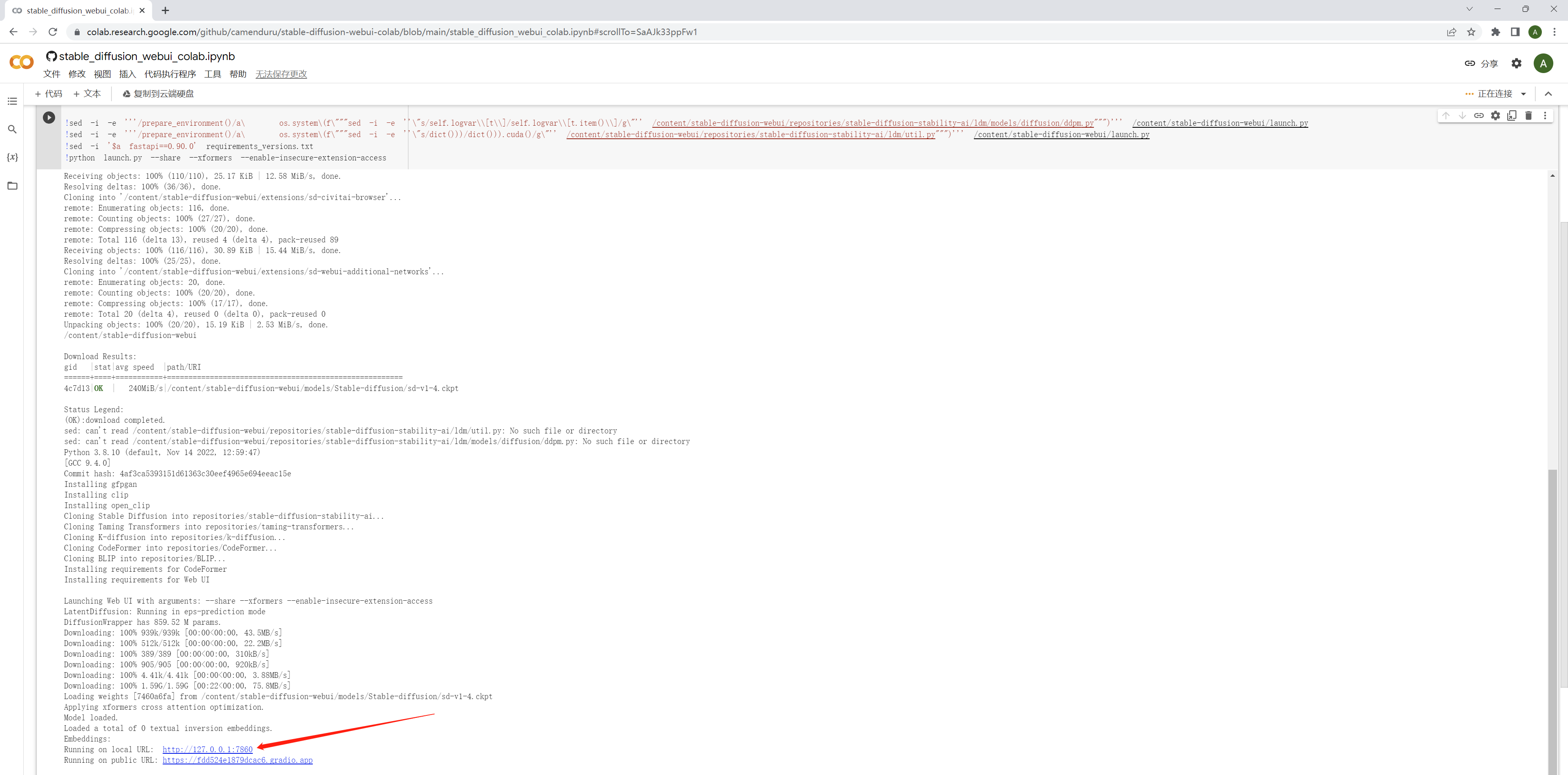
Task: Open Chrome three-dot menu
Action: 1555,32
